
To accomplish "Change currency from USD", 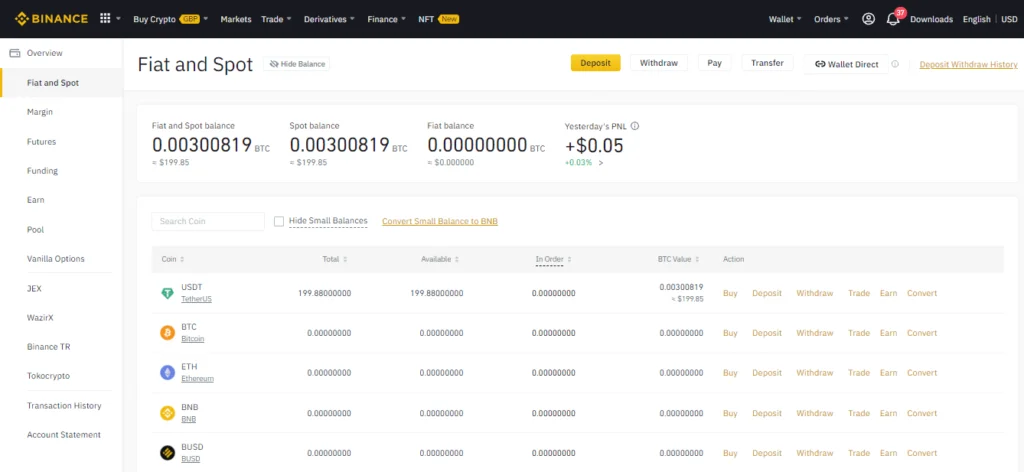I will [1009, 19].
